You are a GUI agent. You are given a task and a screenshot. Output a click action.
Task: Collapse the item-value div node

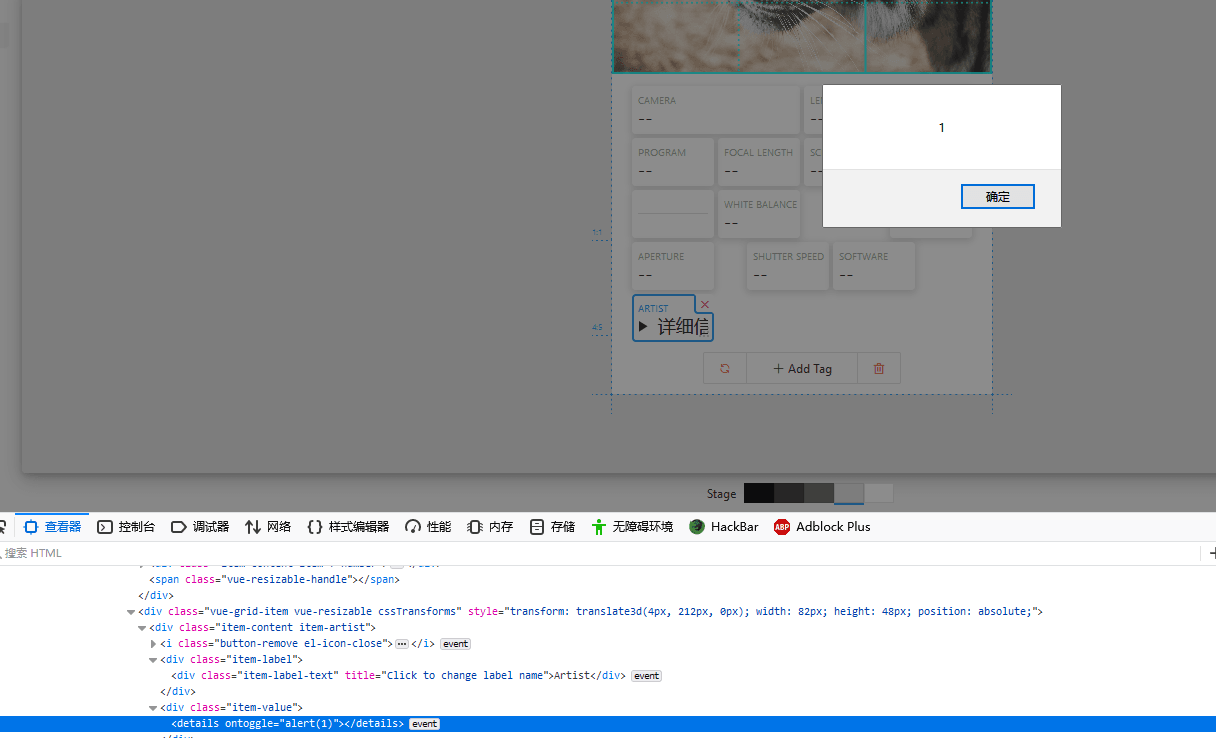pos(153,708)
